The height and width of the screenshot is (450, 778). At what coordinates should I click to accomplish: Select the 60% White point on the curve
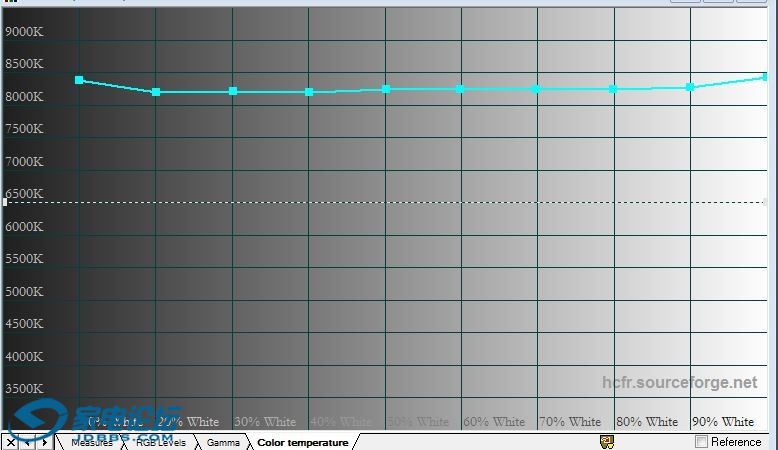460,89
